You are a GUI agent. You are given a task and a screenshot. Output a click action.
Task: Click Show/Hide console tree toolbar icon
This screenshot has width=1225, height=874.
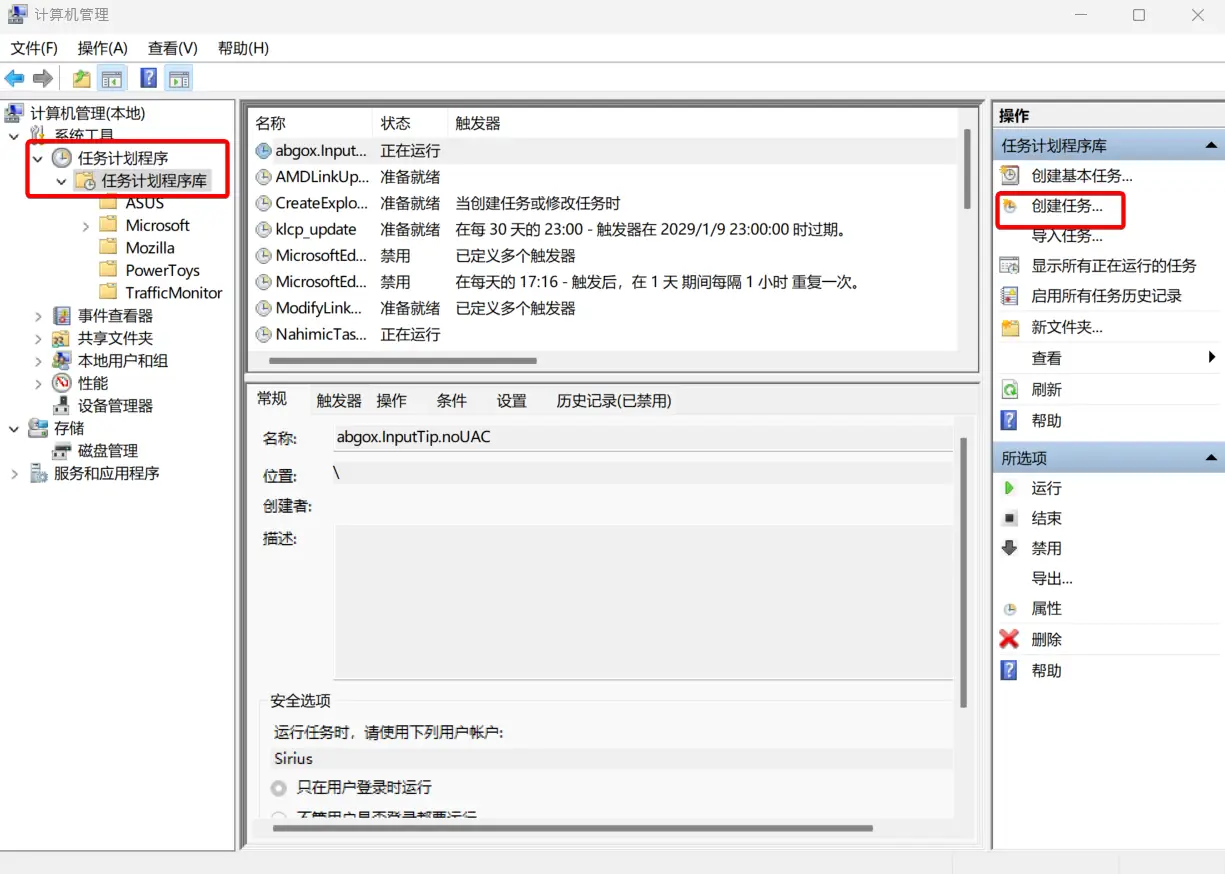112,78
